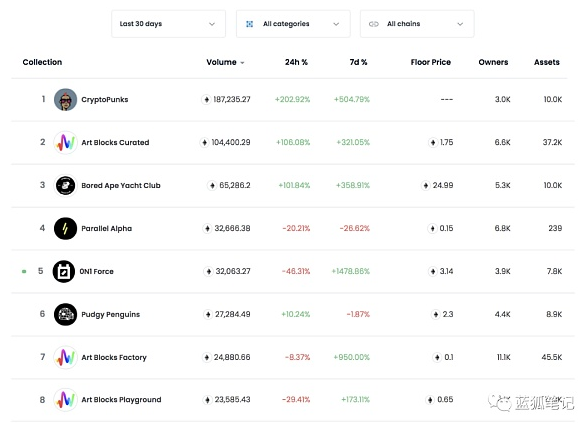Click ETH icon beside 0.1 floor price
588x424 pixels.
[x=437, y=357]
